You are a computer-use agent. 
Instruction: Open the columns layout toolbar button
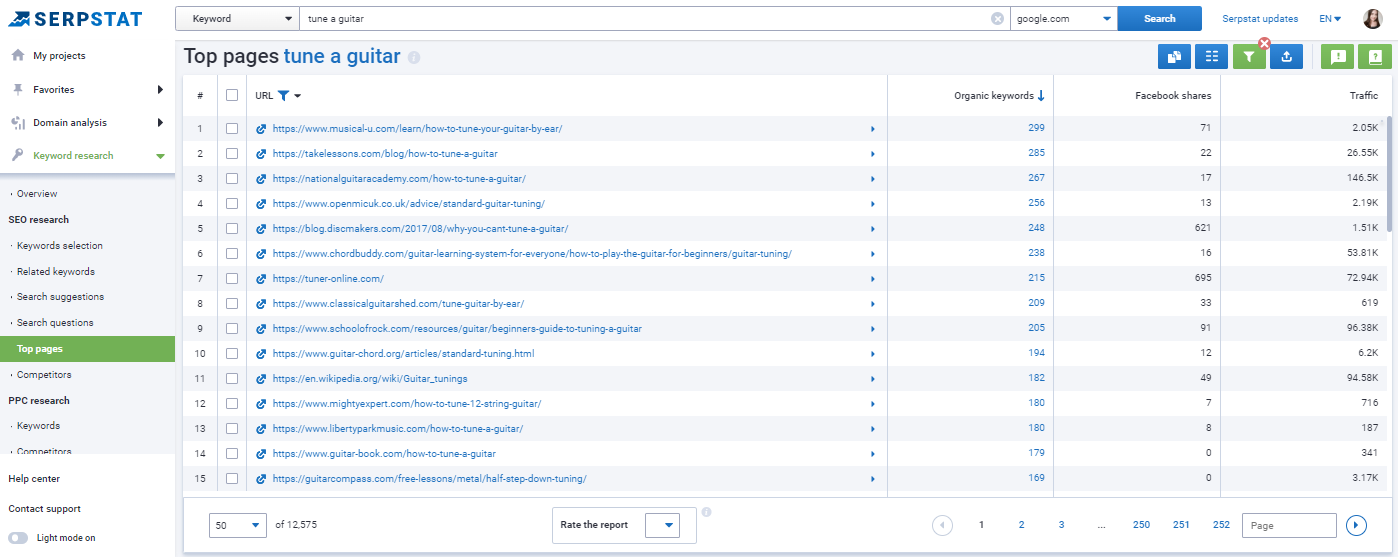[x=1212, y=57]
